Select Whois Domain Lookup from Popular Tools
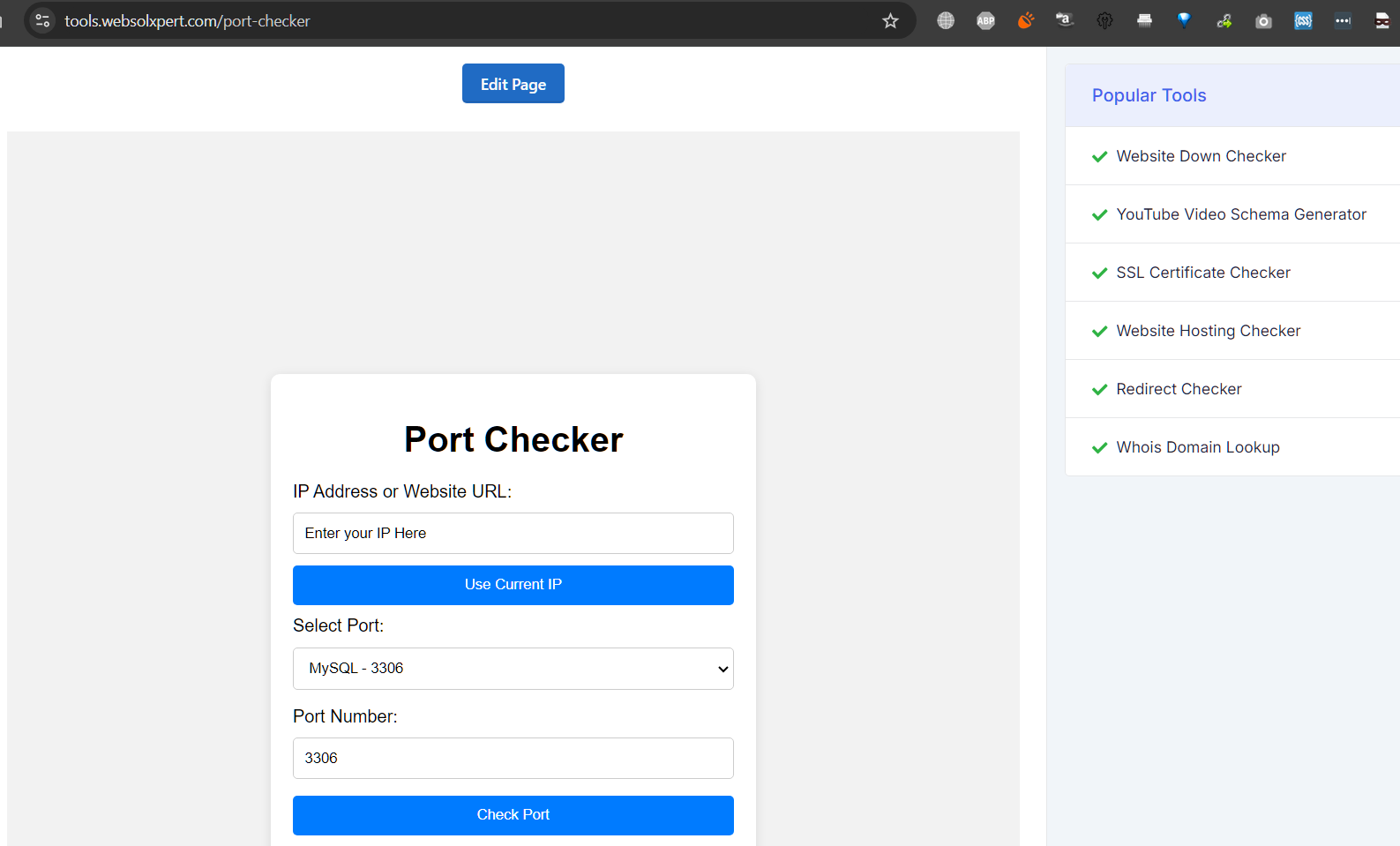Image resolution: width=1400 pixels, height=846 pixels. 1197,447
